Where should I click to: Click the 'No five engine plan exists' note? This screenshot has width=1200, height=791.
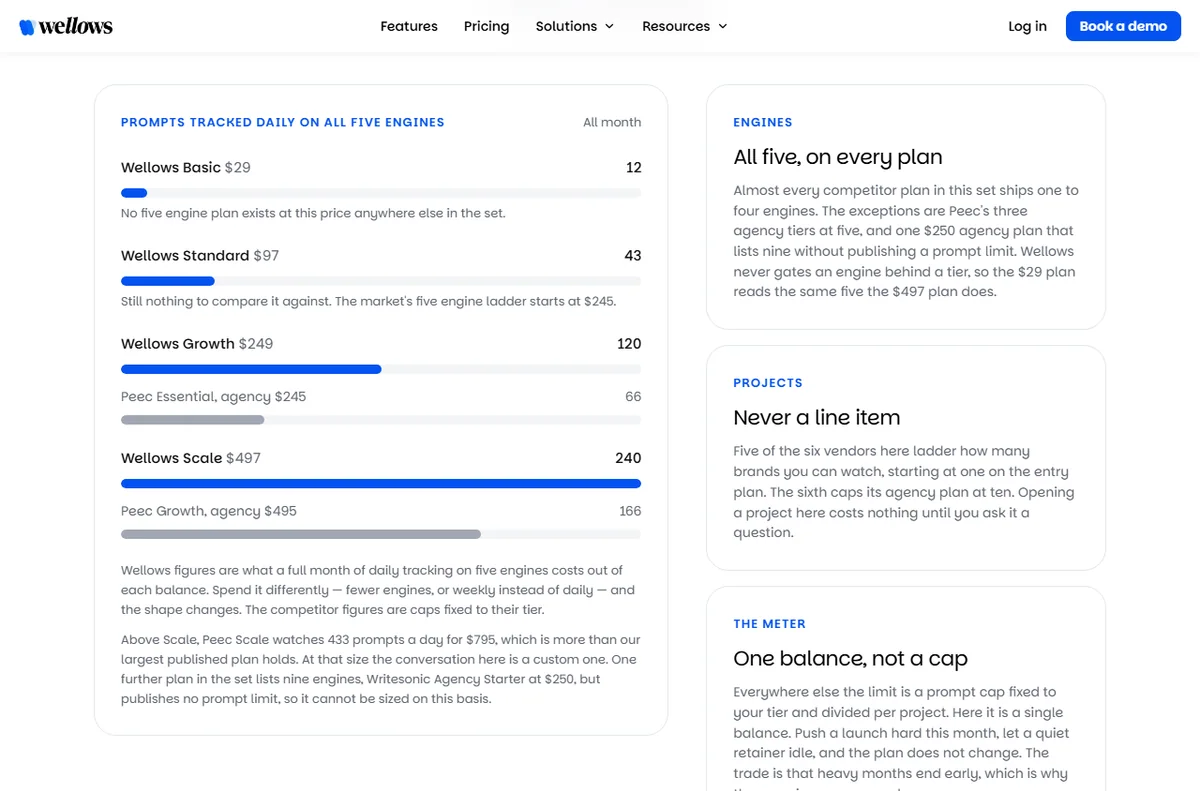pyautogui.click(x=313, y=213)
